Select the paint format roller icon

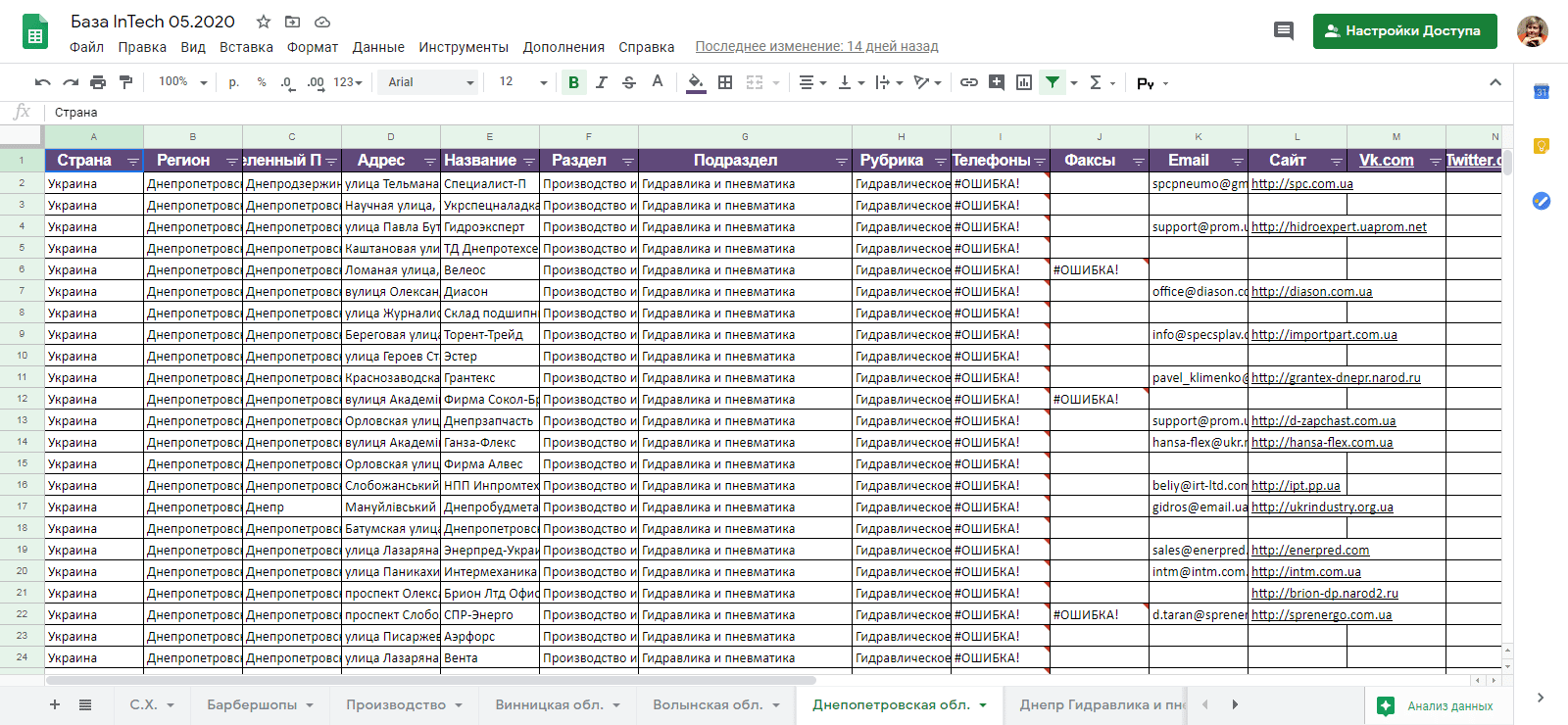(125, 82)
